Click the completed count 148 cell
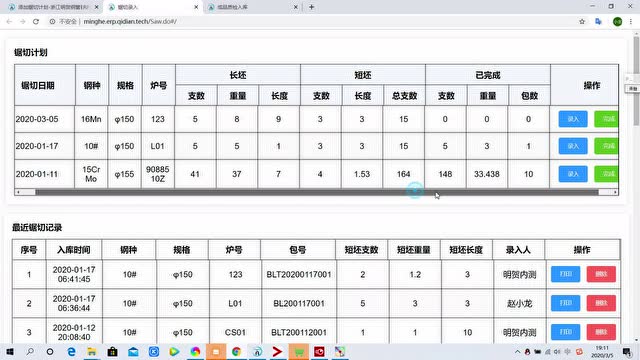Viewport: 640px width, 360px height. [445, 174]
